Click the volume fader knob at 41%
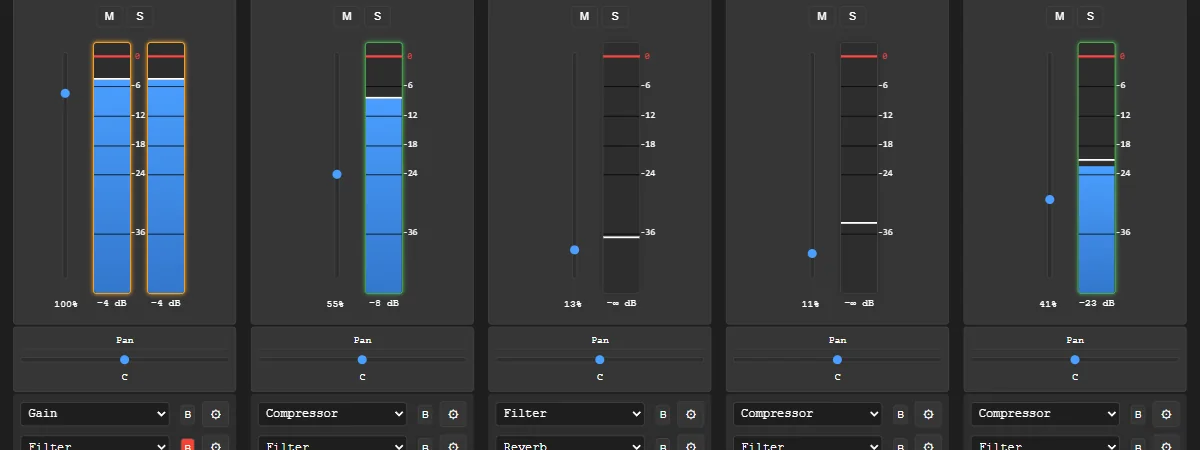Viewport: 1200px width, 450px height. click(x=1050, y=199)
